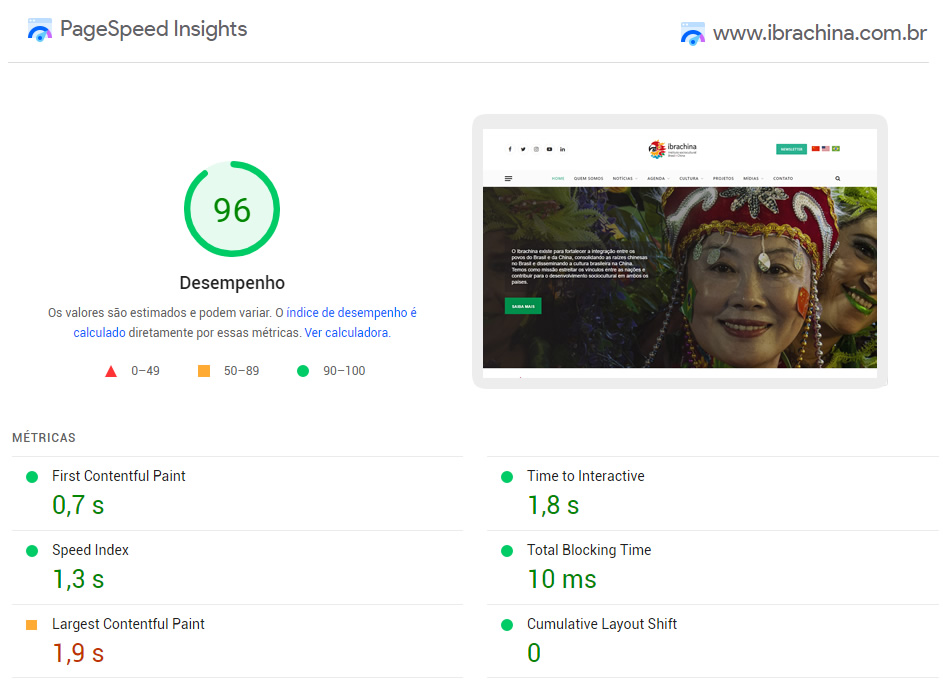Click the www.ibrachina.com.br site address
943x686 pixels.
pos(820,33)
